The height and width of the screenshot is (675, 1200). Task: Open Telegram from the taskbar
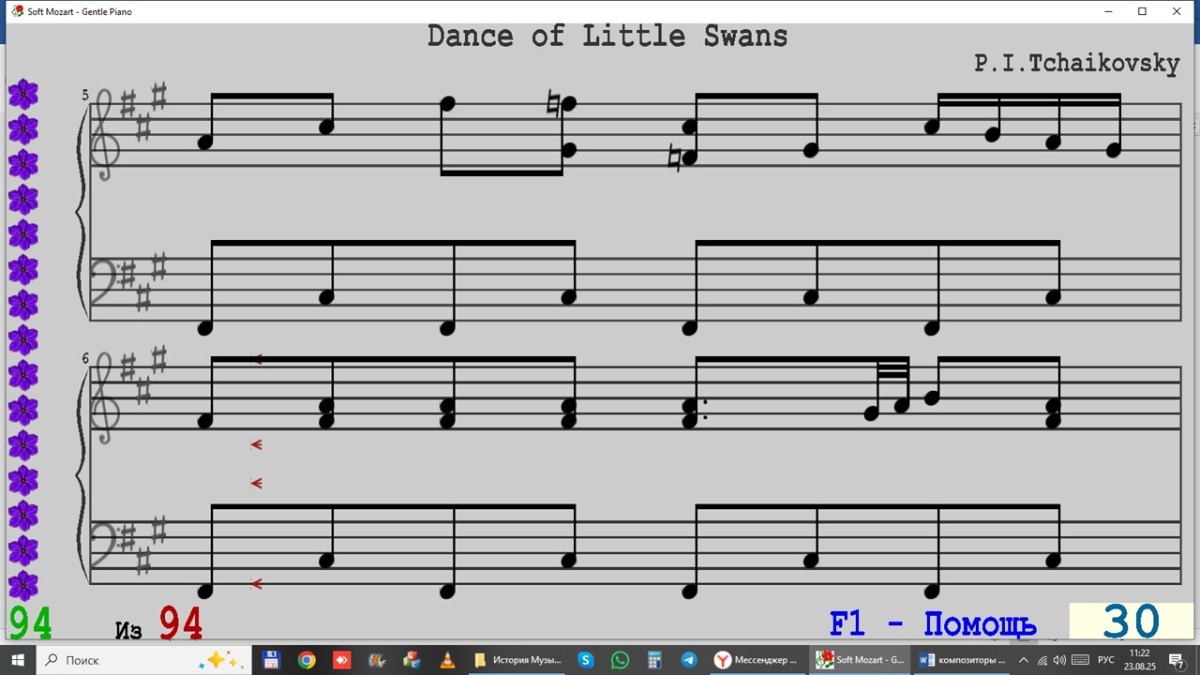point(689,660)
